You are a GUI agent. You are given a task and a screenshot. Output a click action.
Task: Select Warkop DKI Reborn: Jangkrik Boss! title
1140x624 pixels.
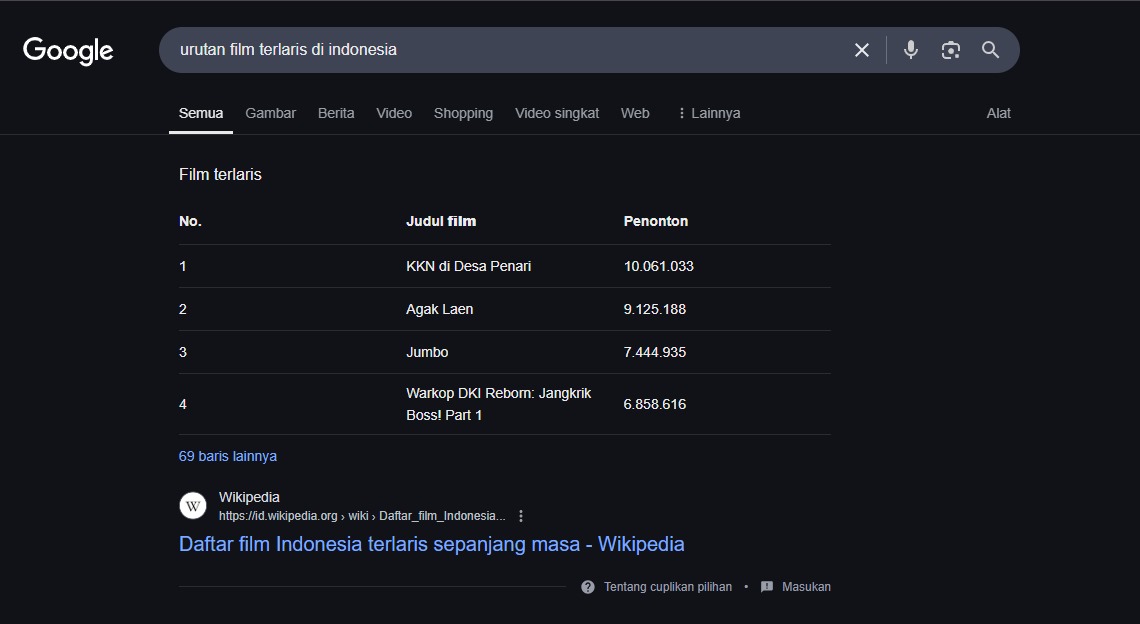[498, 404]
